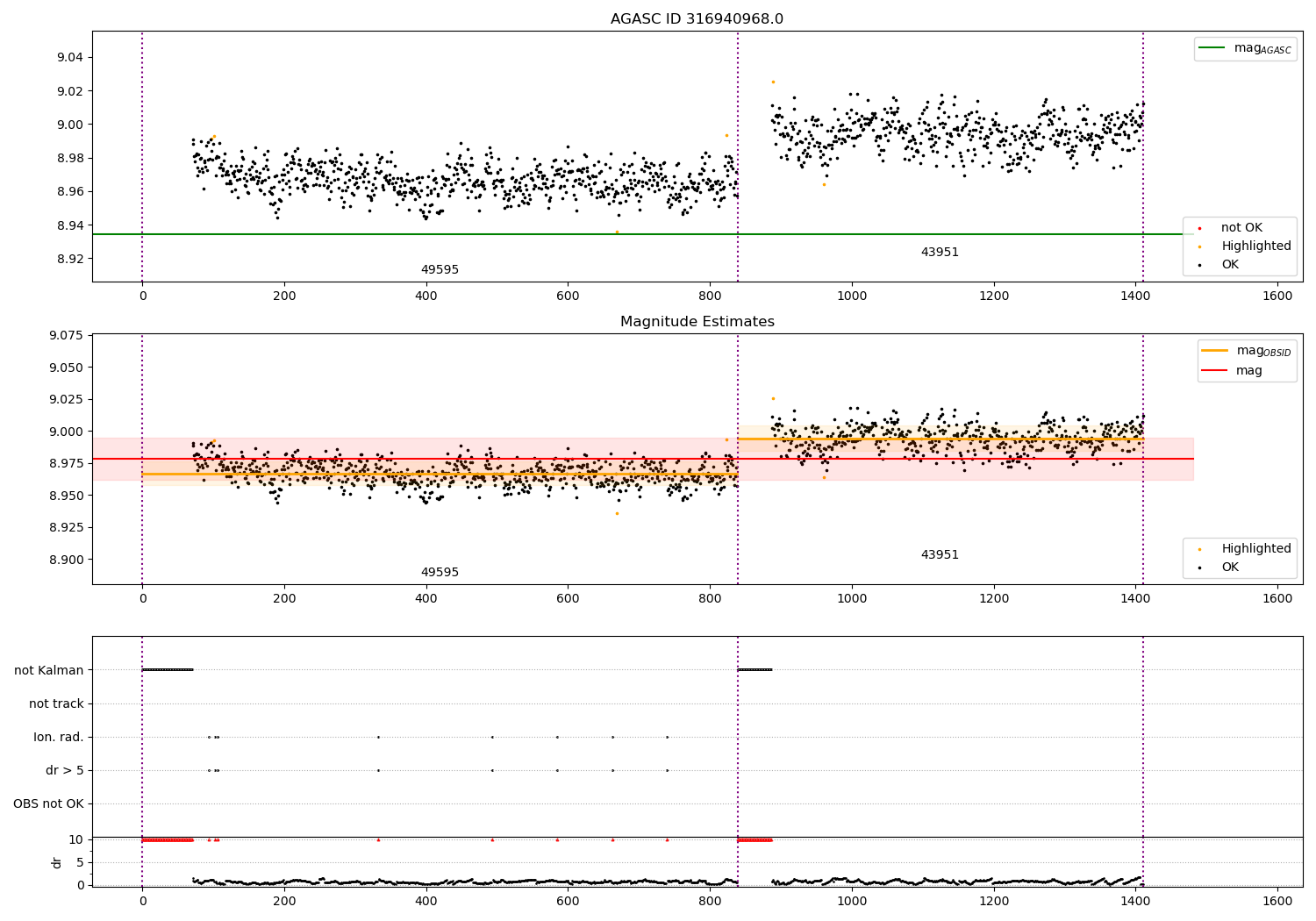Image resolution: width=1316 pixels, height=921 pixels.
Task: Click the 'not Kalman' row label
Action: (49, 670)
